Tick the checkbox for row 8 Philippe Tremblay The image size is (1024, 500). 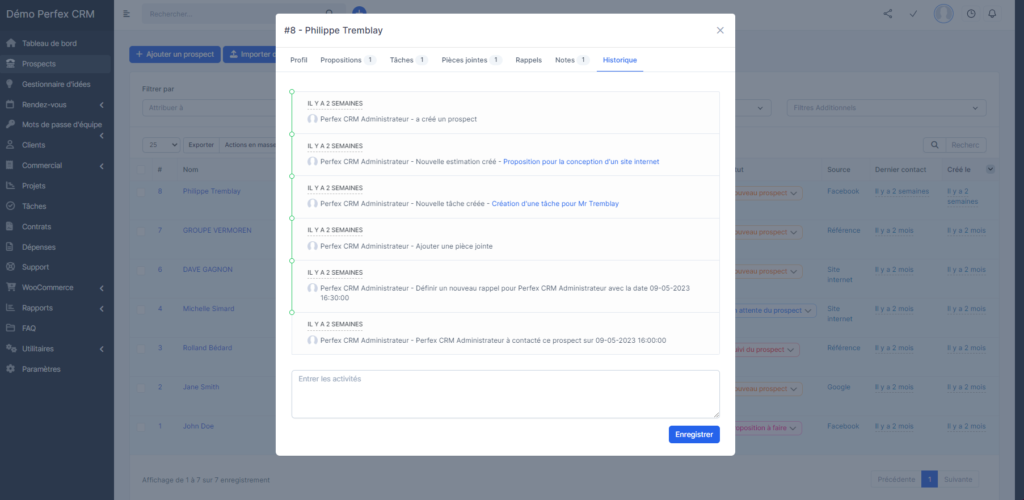[x=141, y=192]
